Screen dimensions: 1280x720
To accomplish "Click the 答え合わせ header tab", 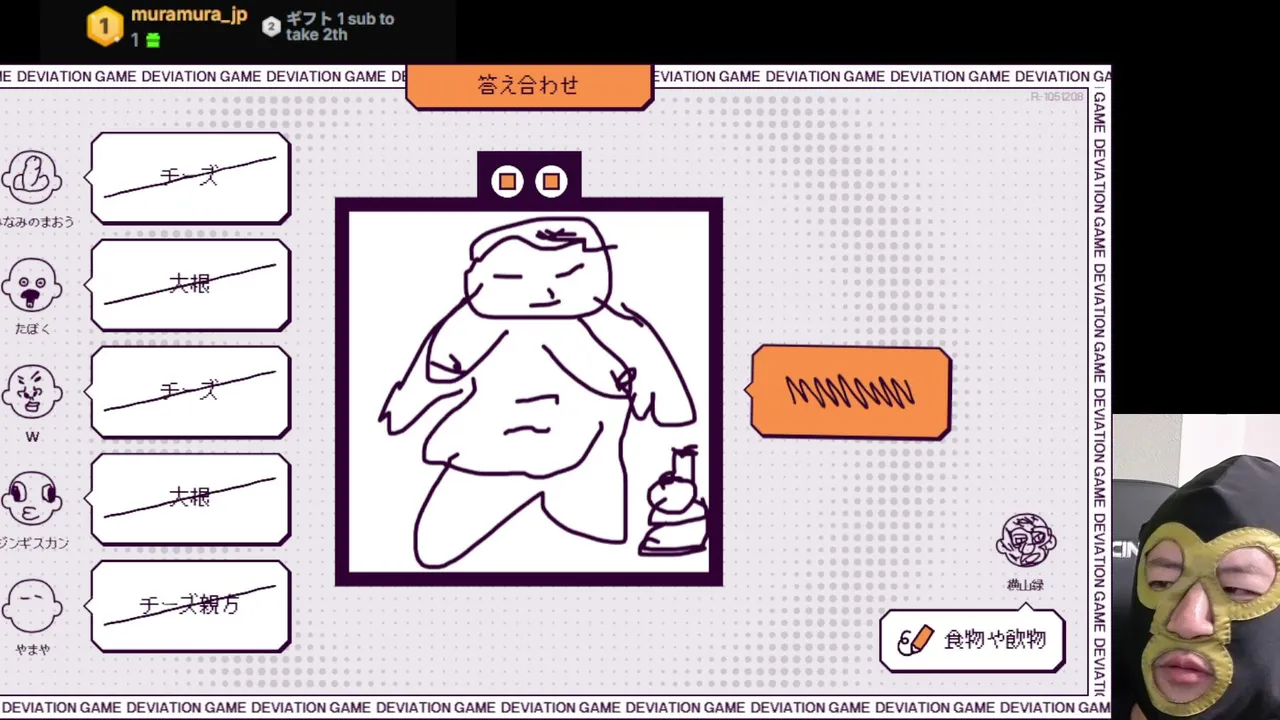I will (x=529, y=86).
